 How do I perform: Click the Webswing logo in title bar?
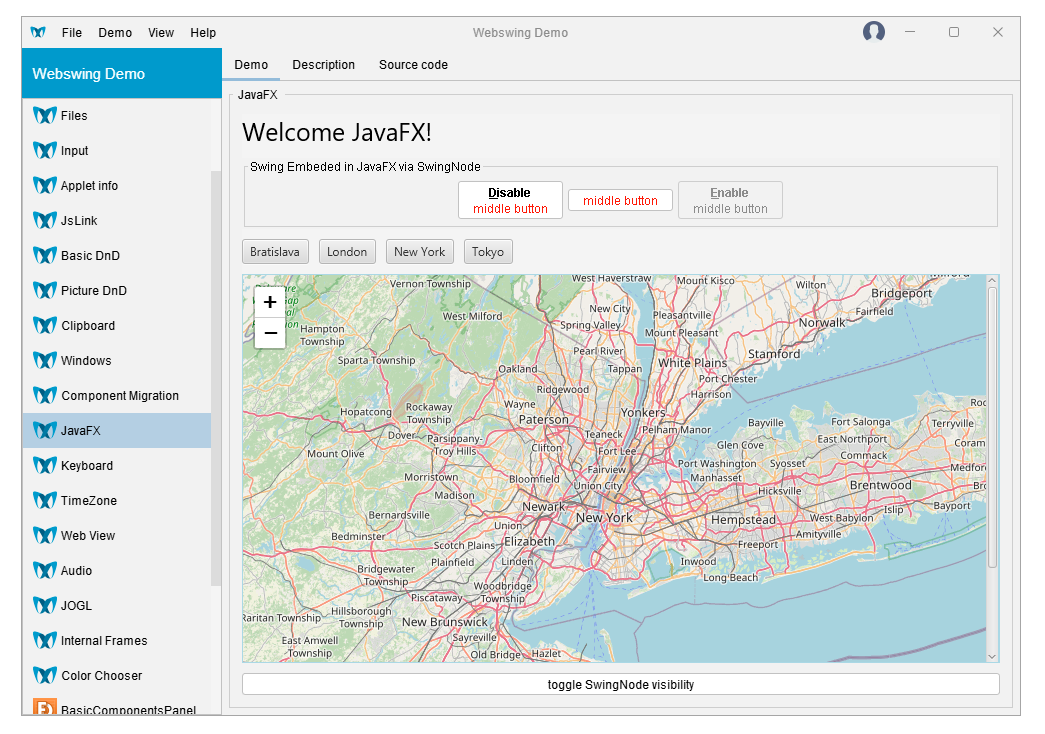(39, 32)
